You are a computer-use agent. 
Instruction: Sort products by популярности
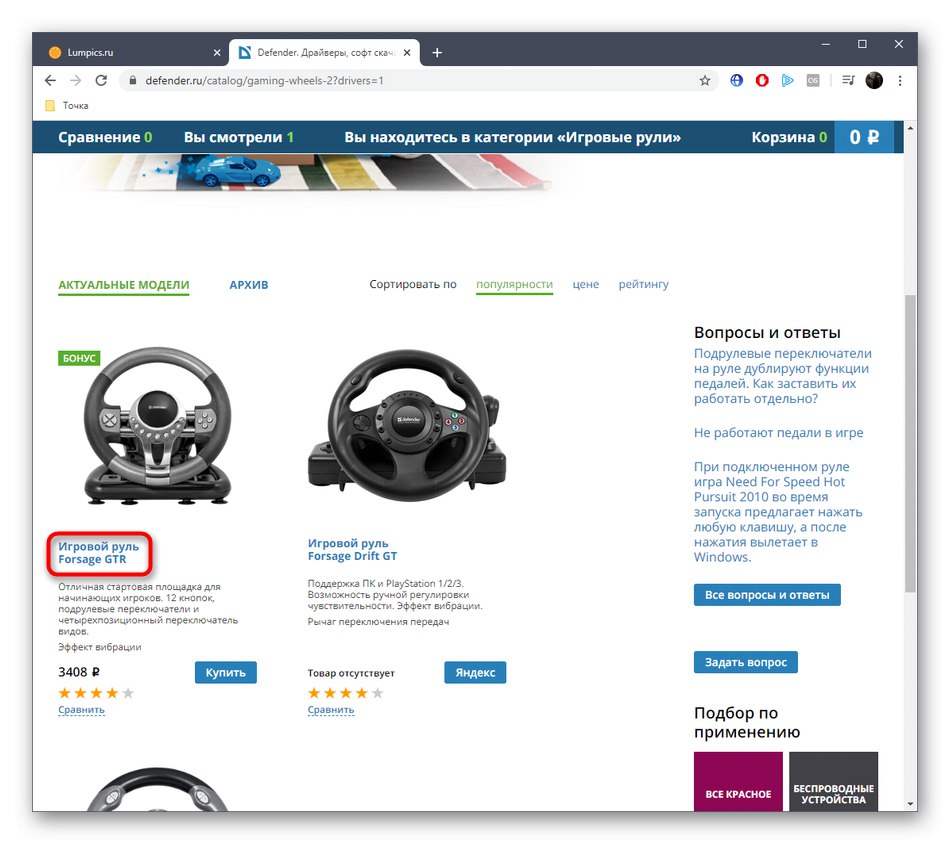tap(514, 284)
